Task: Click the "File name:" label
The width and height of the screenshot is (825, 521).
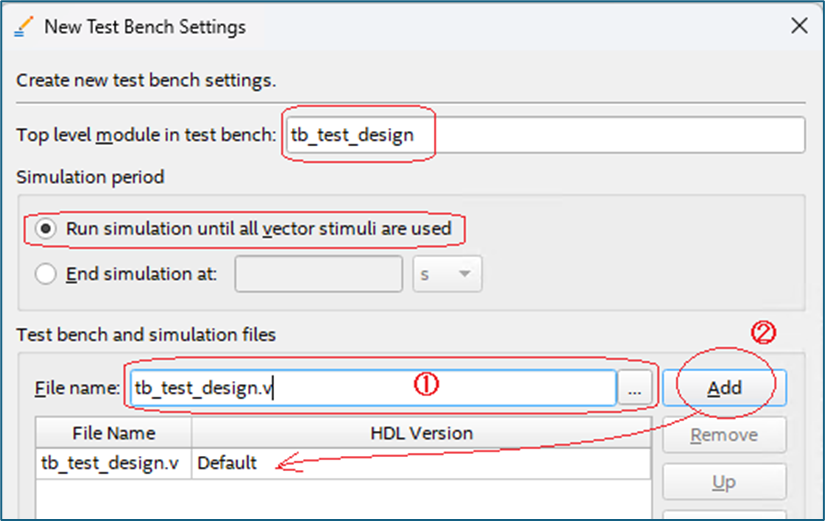Action: click(x=77, y=388)
